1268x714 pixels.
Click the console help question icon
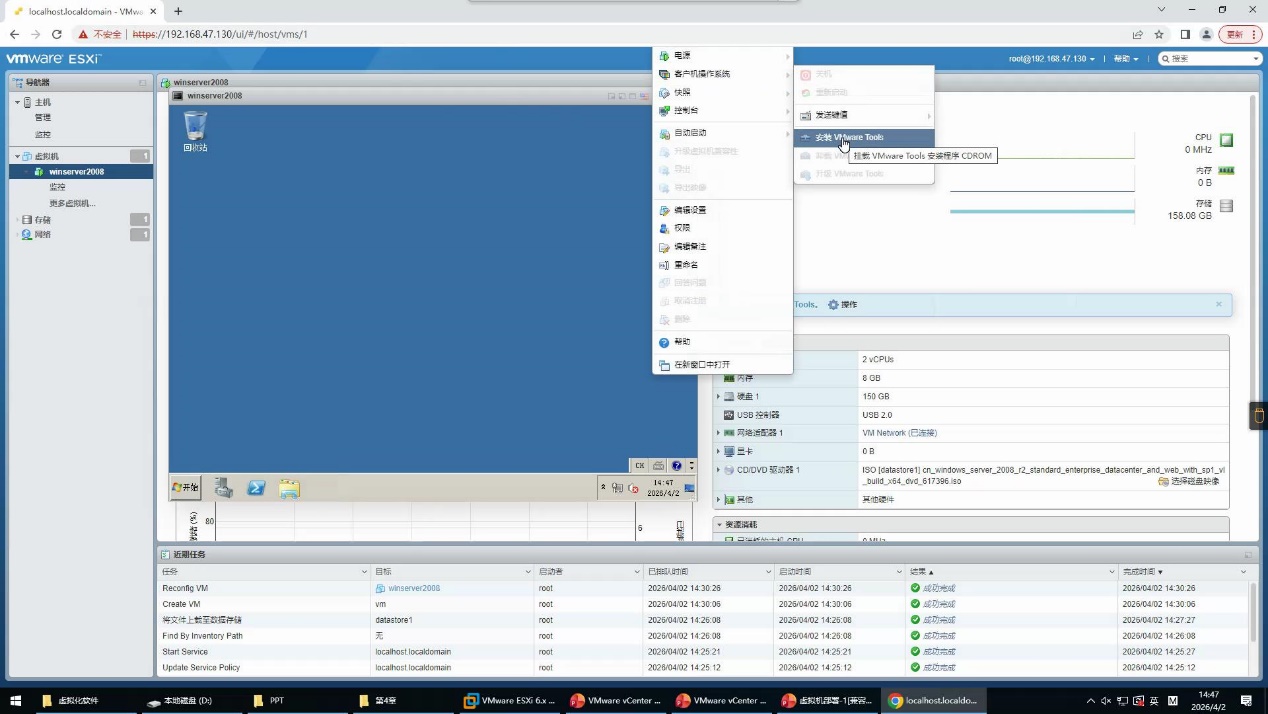click(x=677, y=466)
